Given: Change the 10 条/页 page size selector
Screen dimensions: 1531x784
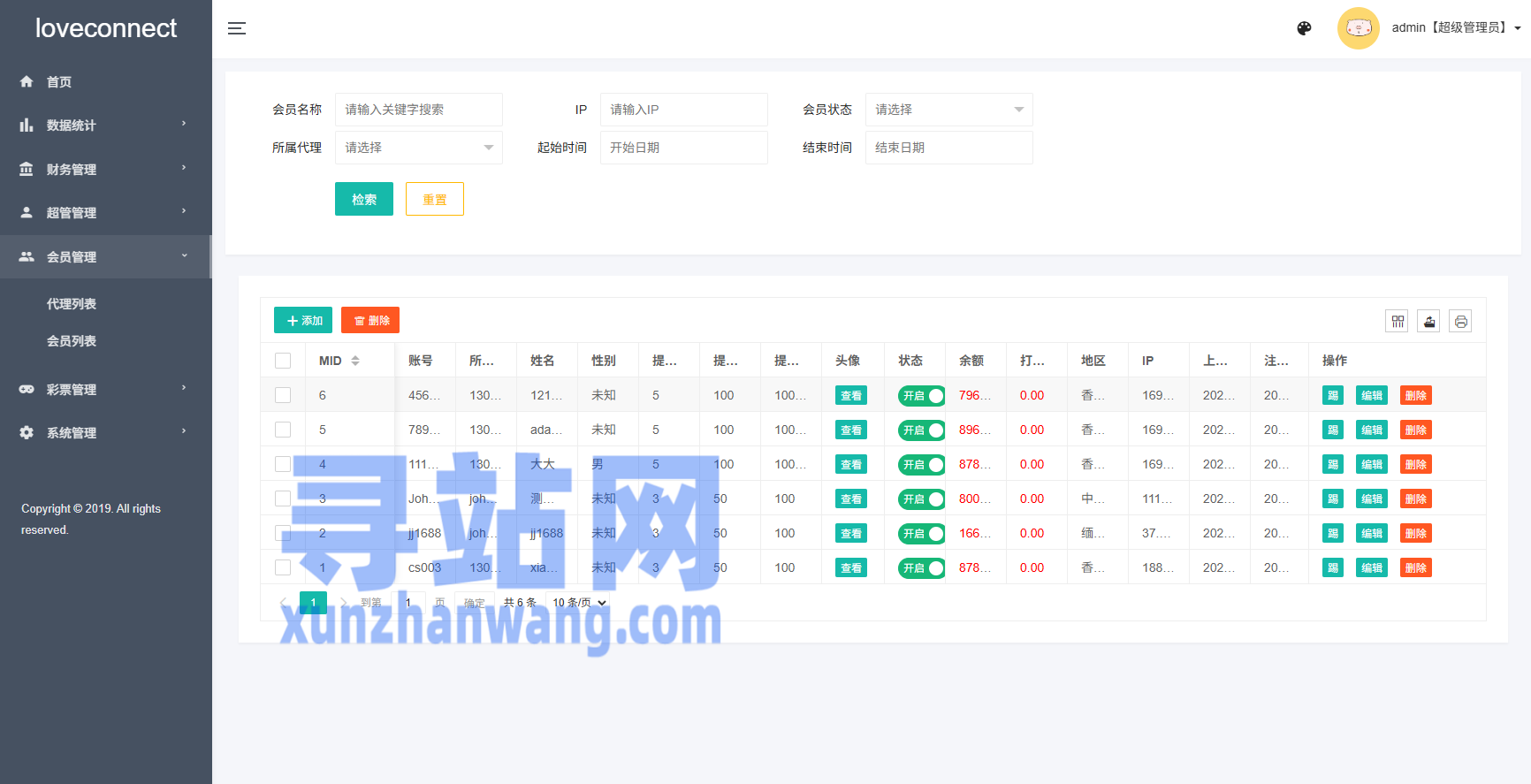Looking at the screenshot, I should 580,603.
